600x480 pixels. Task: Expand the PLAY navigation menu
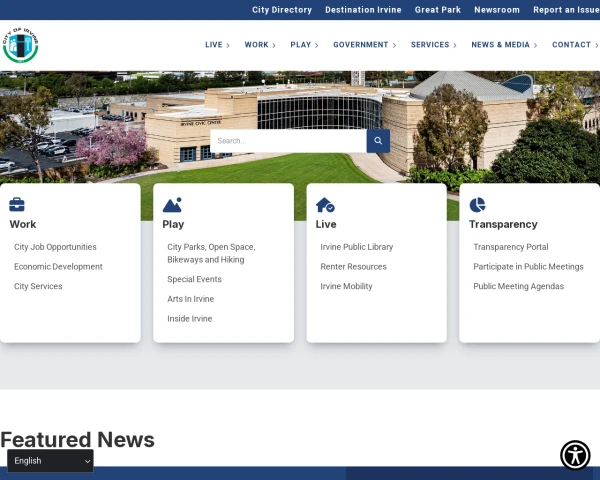pos(304,45)
